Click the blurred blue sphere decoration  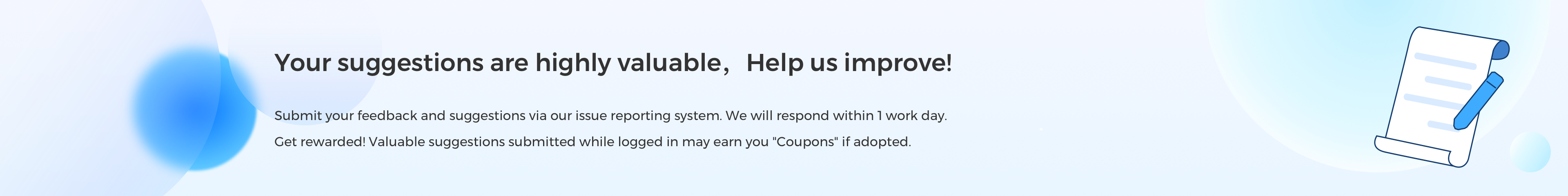[194, 109]
